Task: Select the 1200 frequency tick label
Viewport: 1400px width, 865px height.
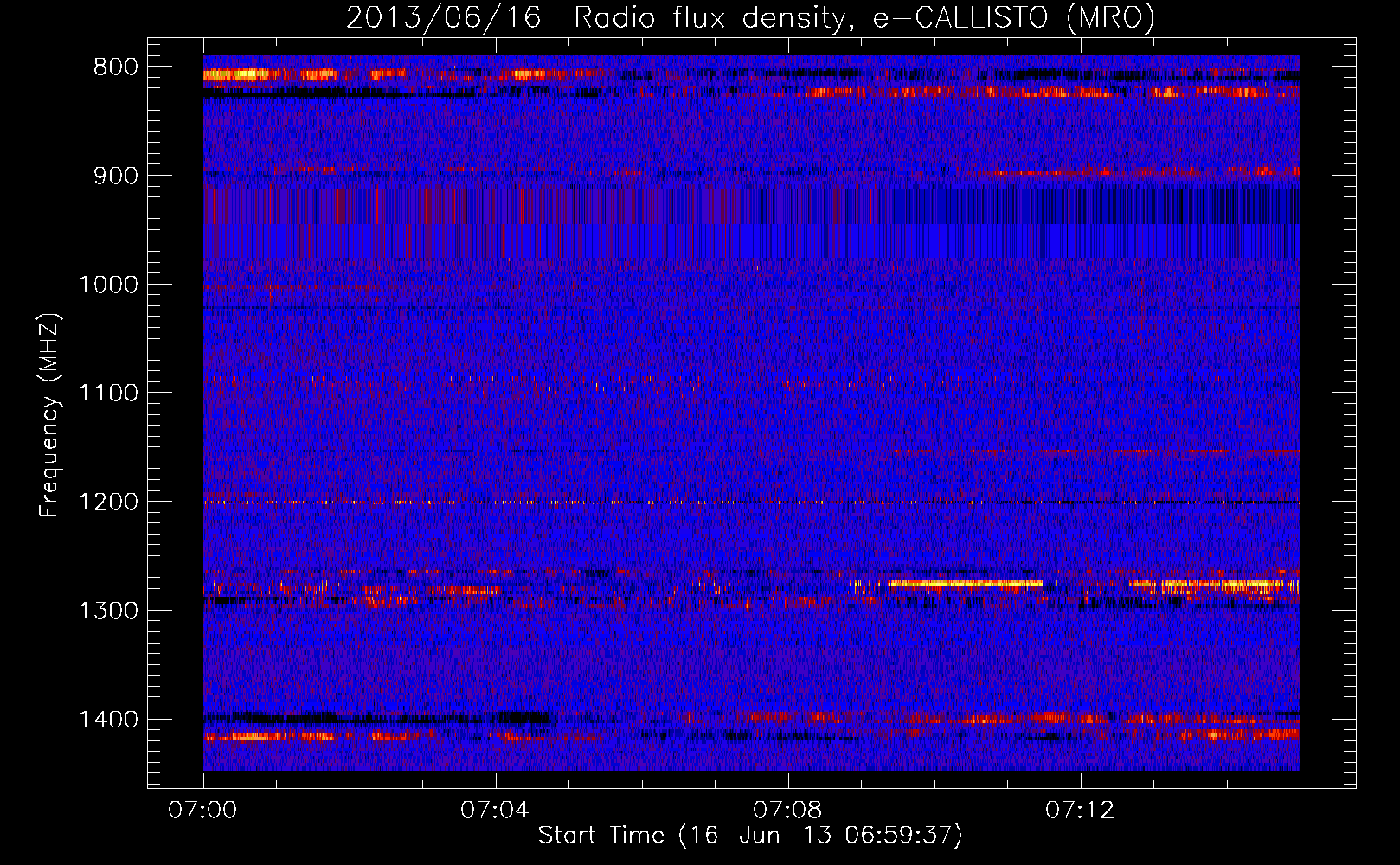Action: point(108,503)
